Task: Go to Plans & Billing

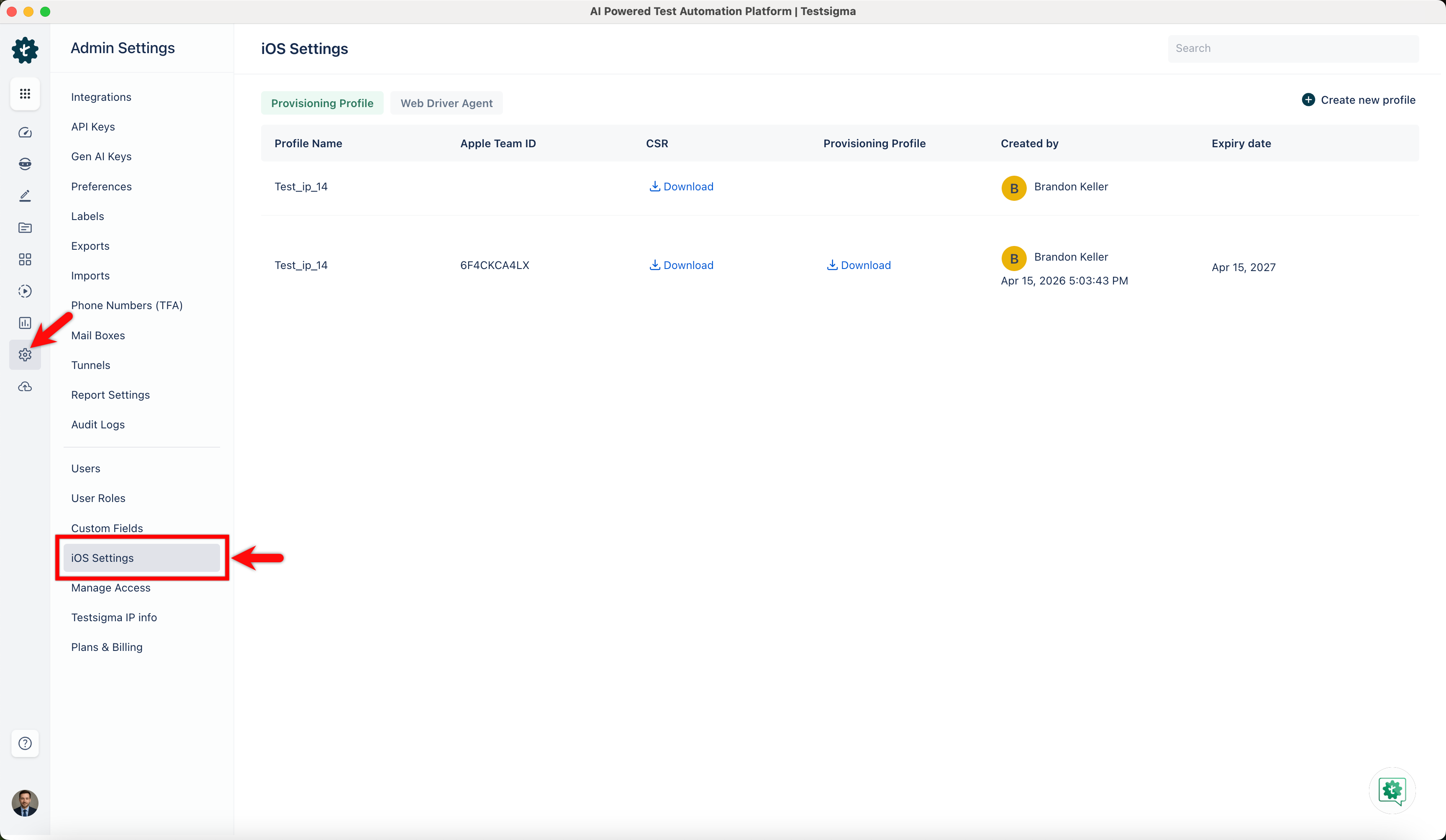Action: (107, 647)
